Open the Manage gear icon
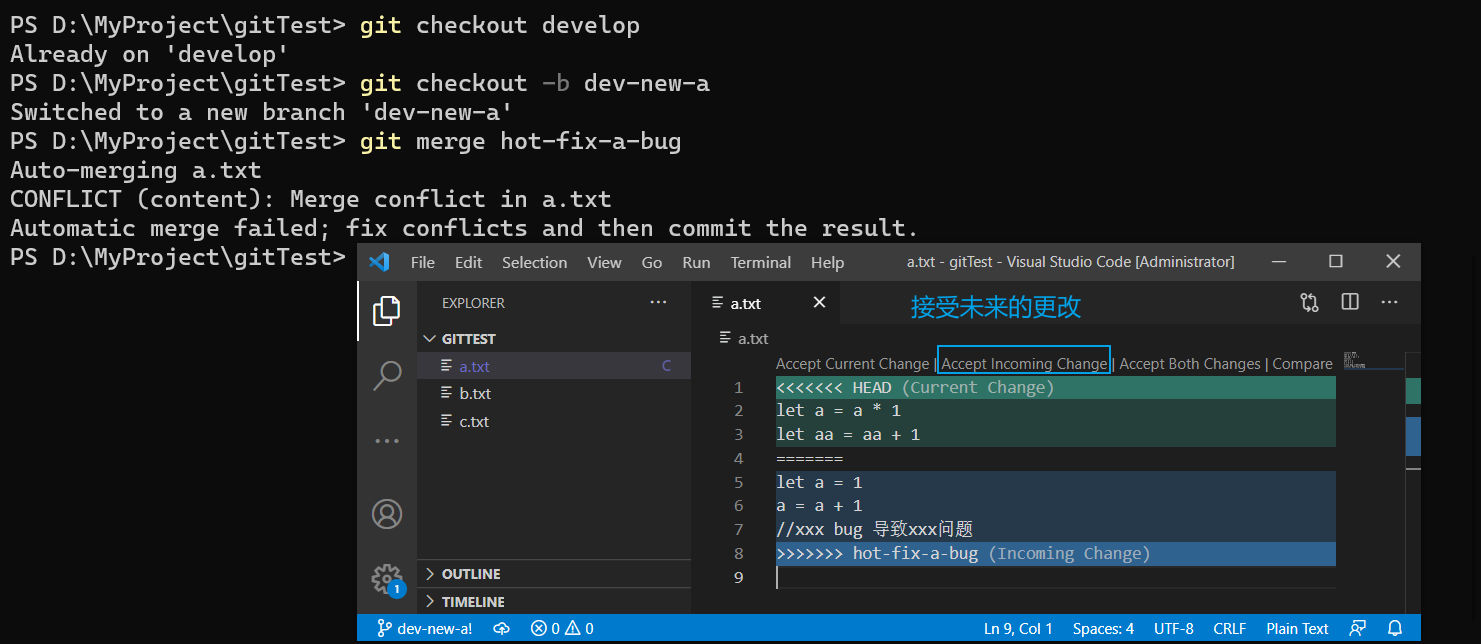Image resolution: width=1481 pixels, height=644 pixels. click(x=387, y=579)
